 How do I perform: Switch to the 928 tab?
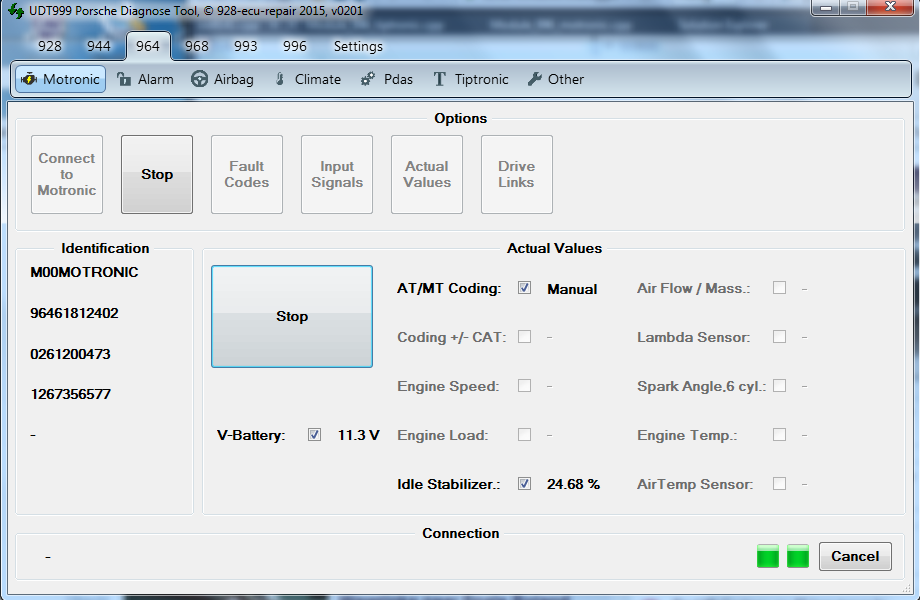[49, 46]
